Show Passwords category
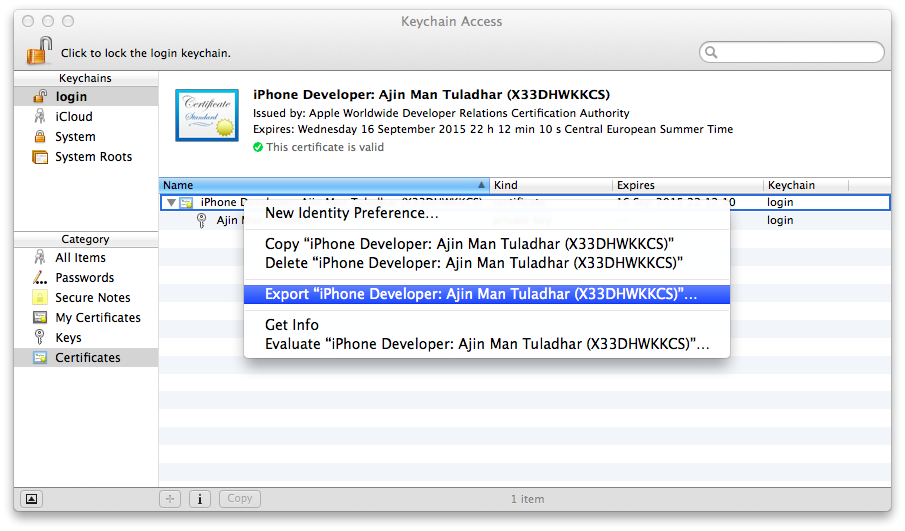Viewport: 905px width, 531px height. [x=86, y=278]
